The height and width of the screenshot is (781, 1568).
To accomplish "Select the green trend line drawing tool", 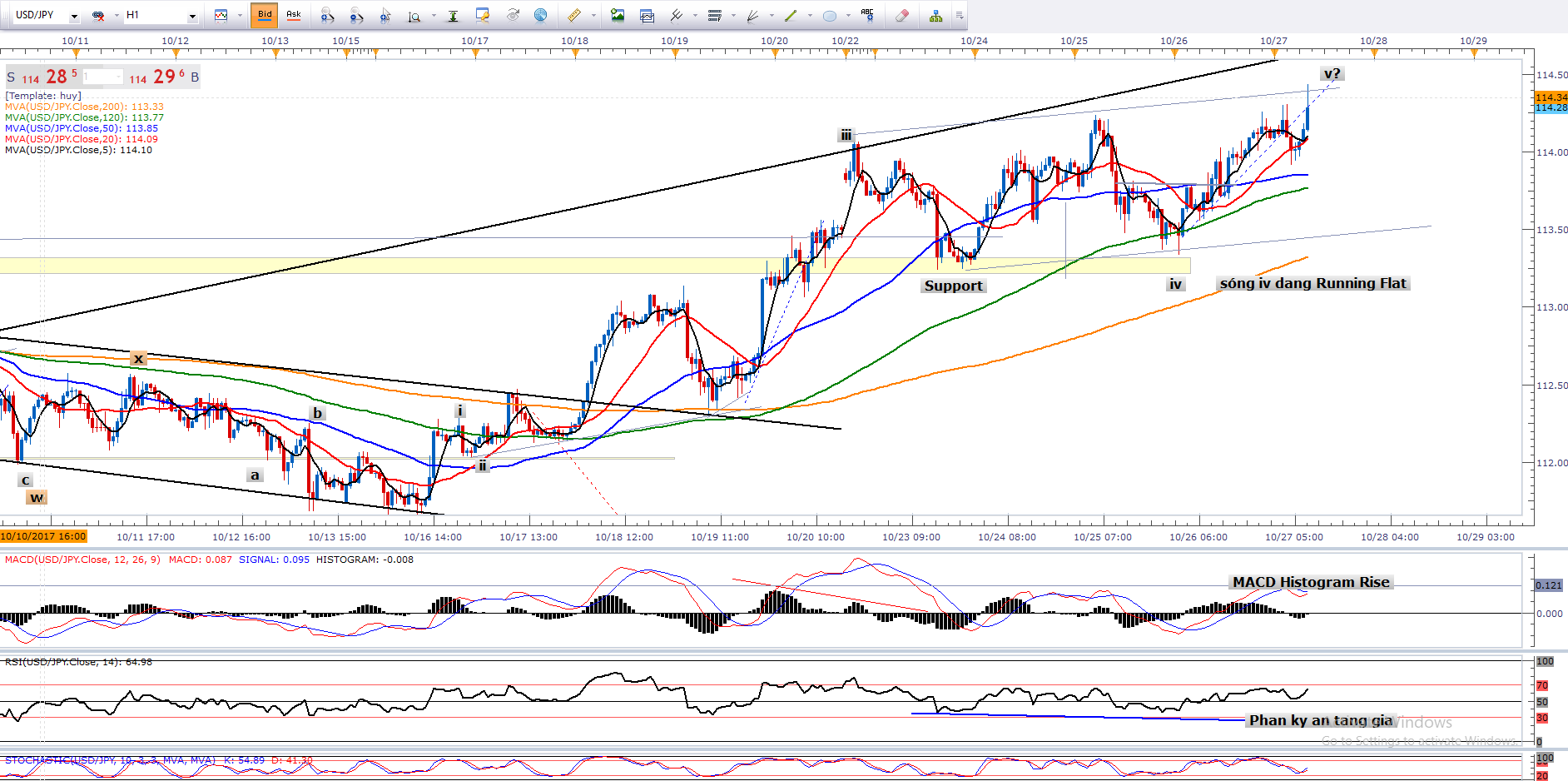I will coord(791,15).
